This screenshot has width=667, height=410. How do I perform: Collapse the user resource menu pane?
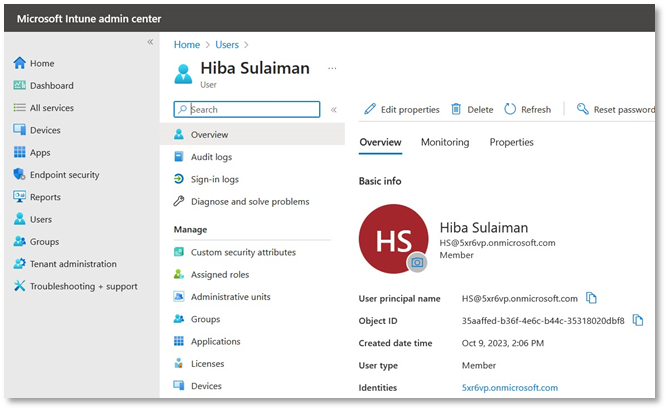[334, 110]
